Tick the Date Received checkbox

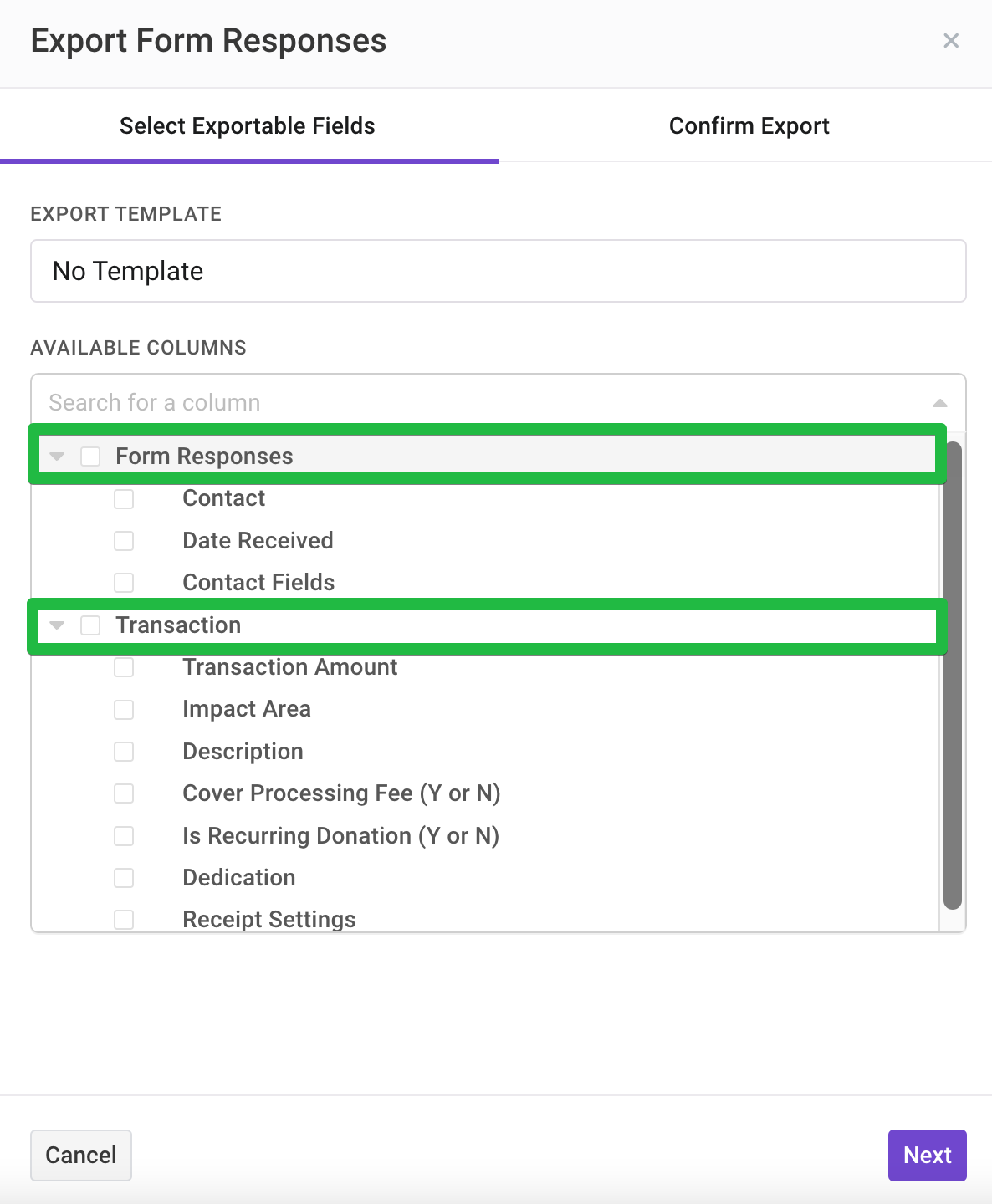tap(124, 541)
